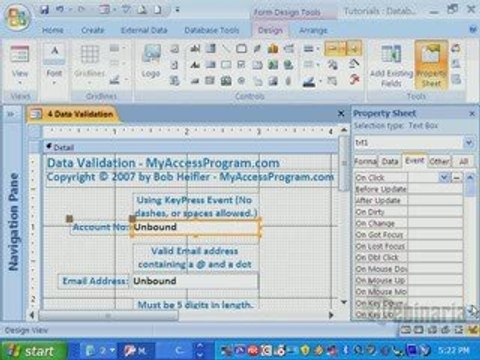Switch to the Arrange ribbon tab

[x=313, y=30]
